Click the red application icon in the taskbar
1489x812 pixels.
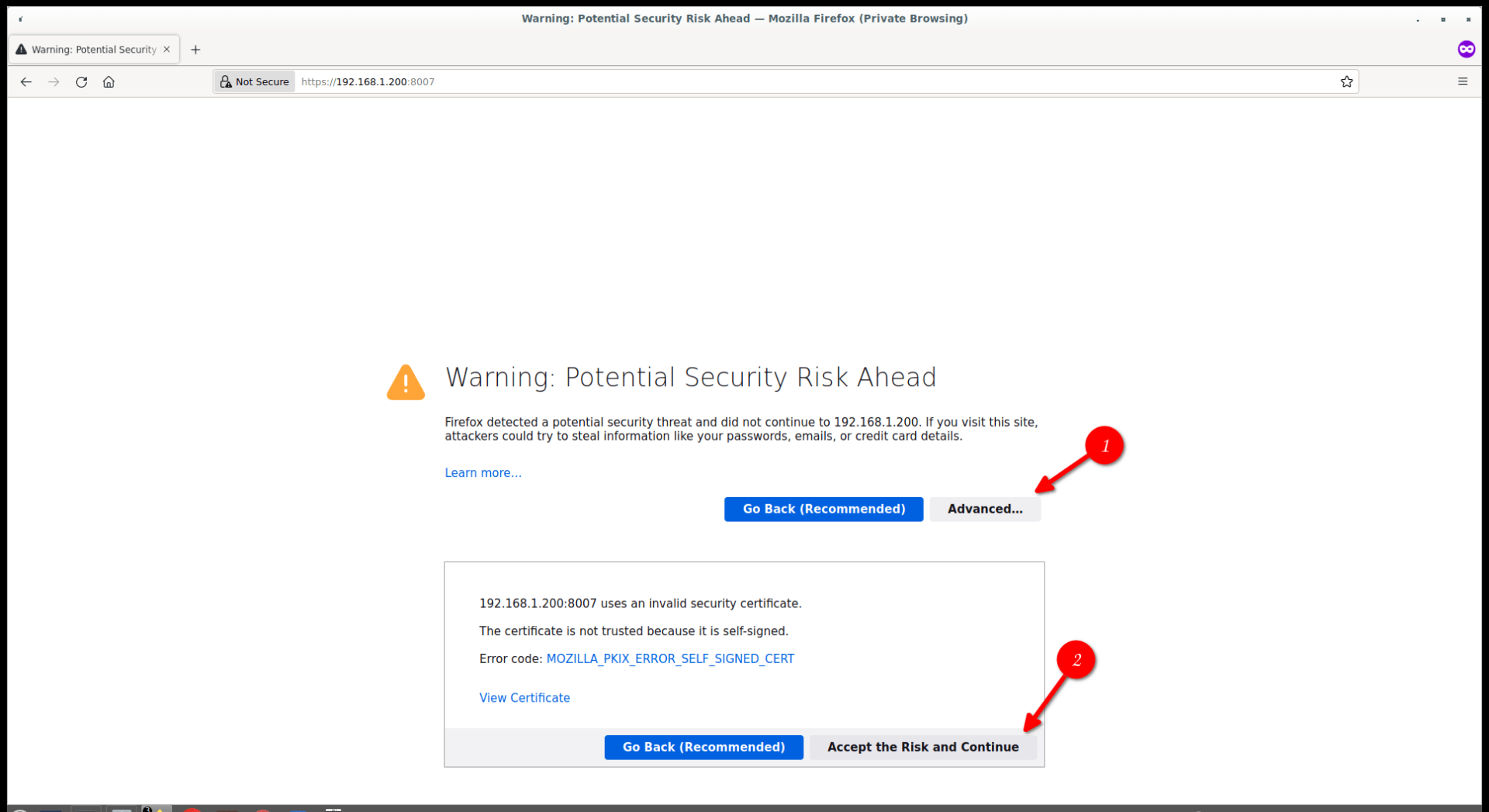click(192, 809)
